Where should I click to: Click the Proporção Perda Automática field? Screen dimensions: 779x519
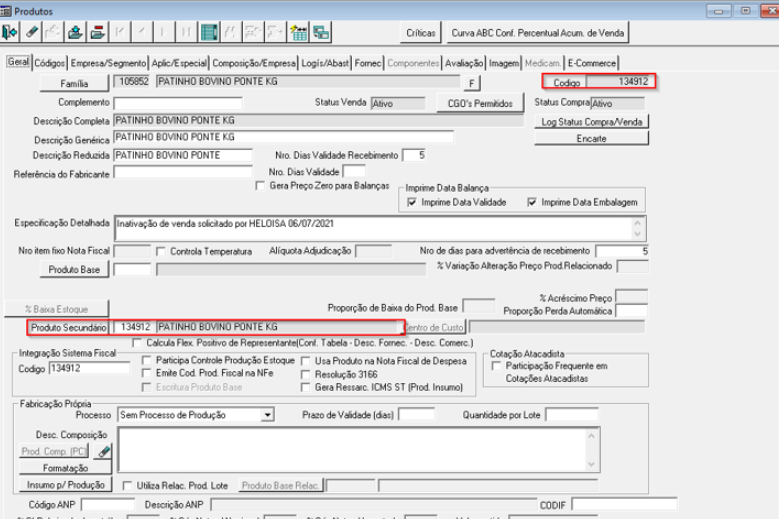click(631, 311)
